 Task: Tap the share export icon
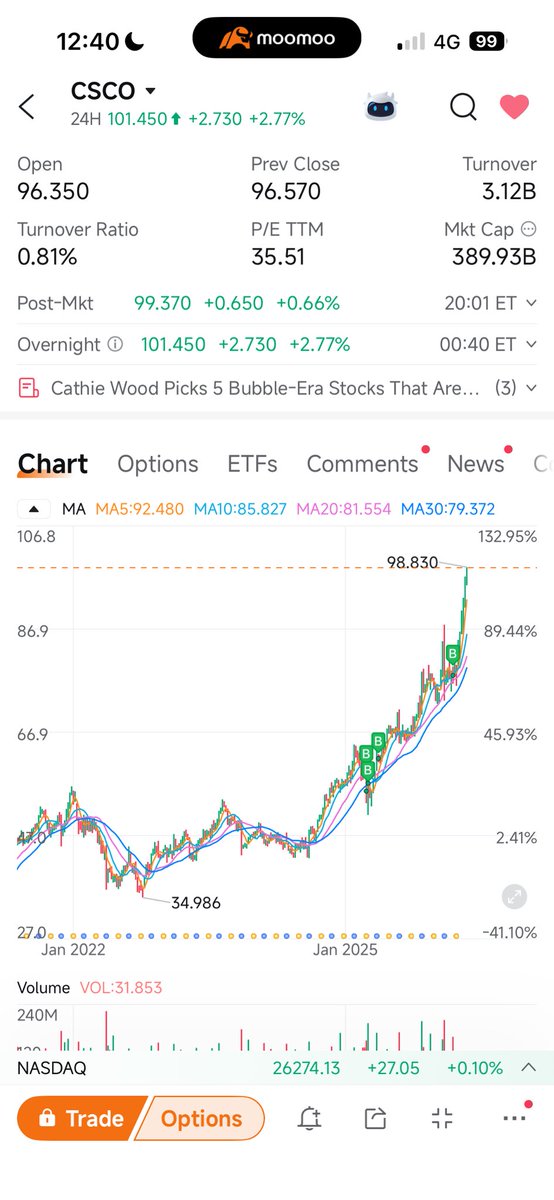tap(375, 1119)
